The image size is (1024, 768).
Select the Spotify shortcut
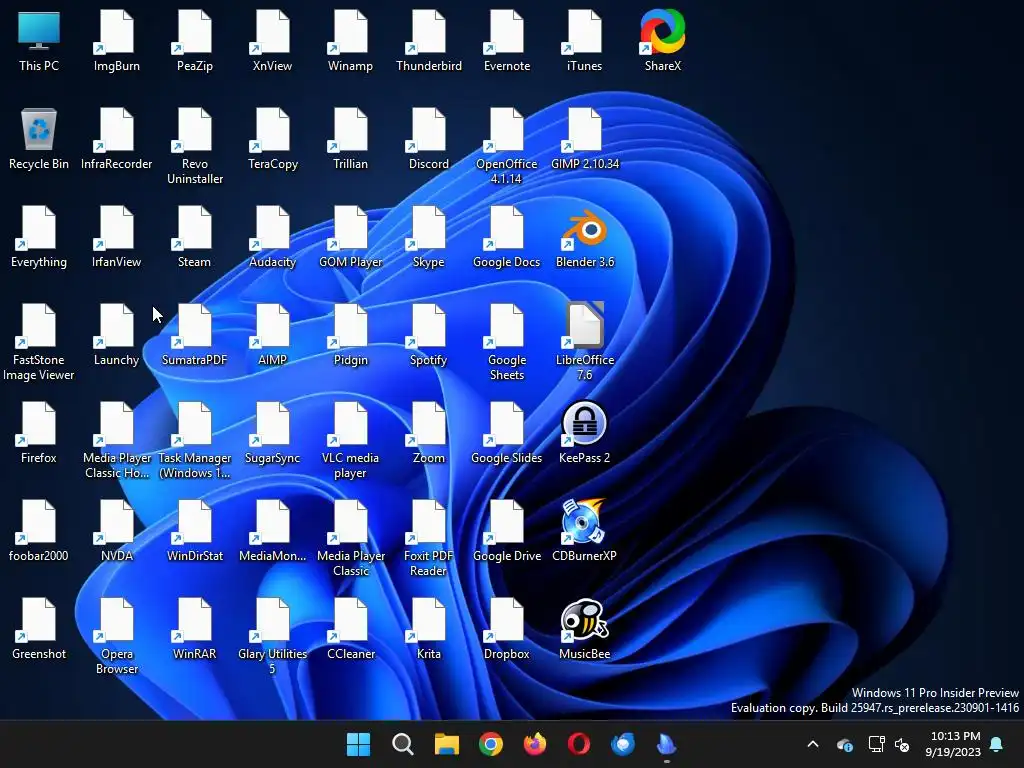[x=428, y=334]
